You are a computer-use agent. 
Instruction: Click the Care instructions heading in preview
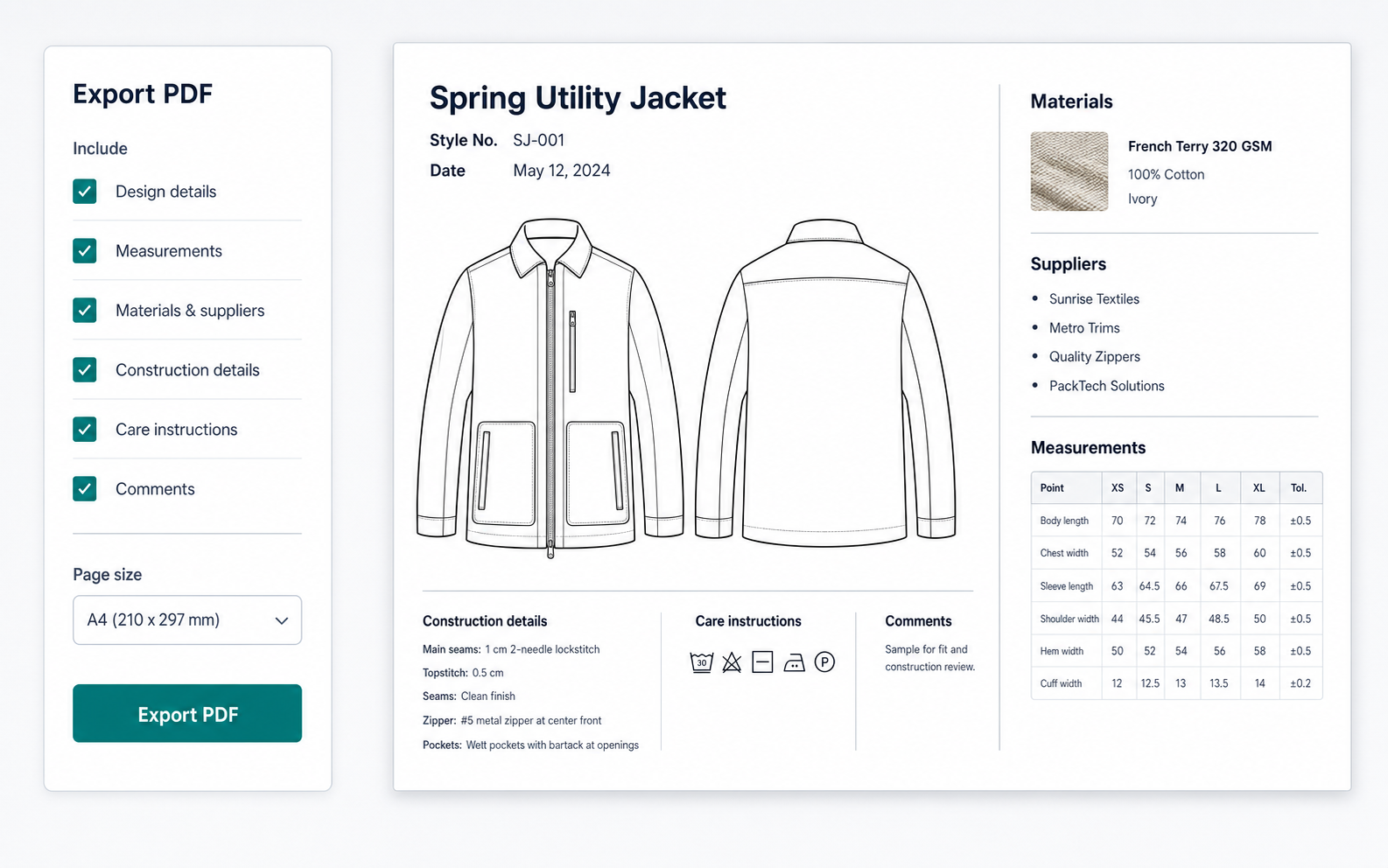748,621
